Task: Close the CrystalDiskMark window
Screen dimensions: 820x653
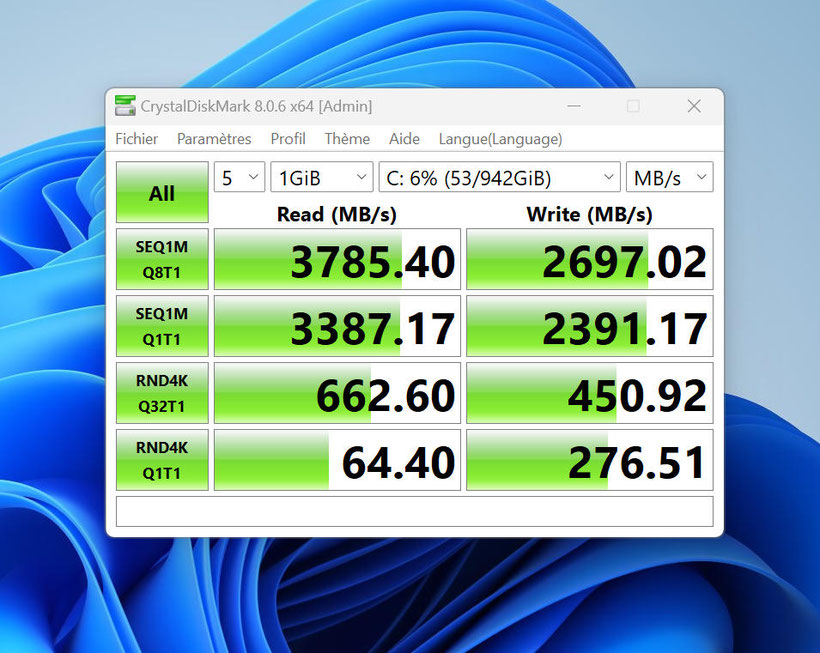Action: 694,106
